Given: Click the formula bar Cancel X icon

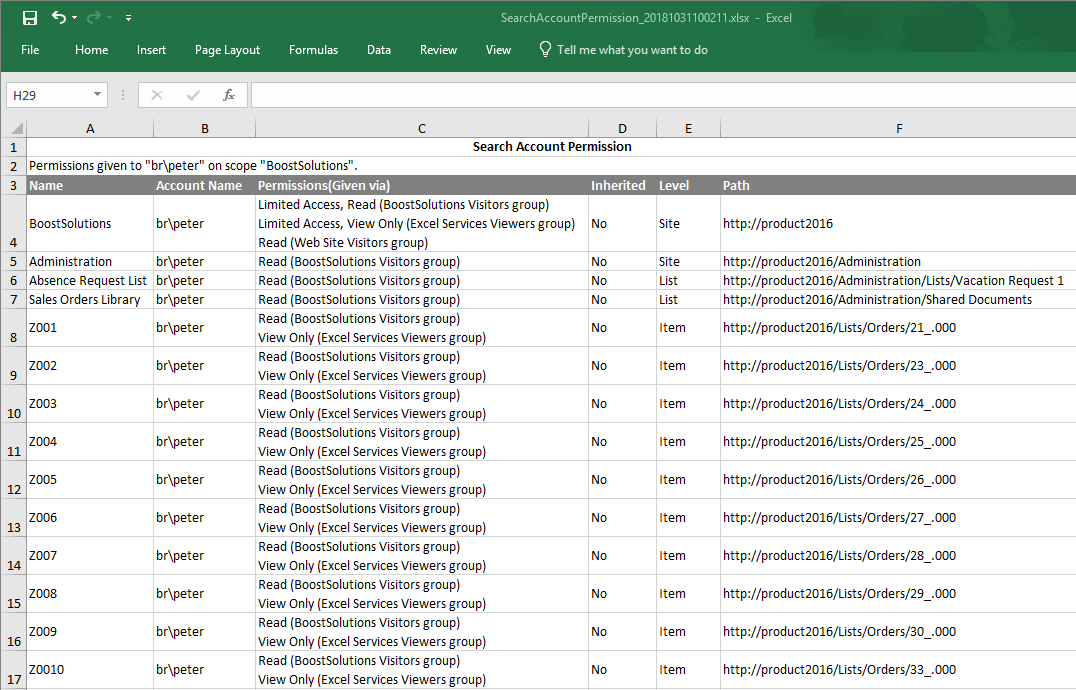Looking at the screenshot, I should pyautogui.click(x=157, y=95).
